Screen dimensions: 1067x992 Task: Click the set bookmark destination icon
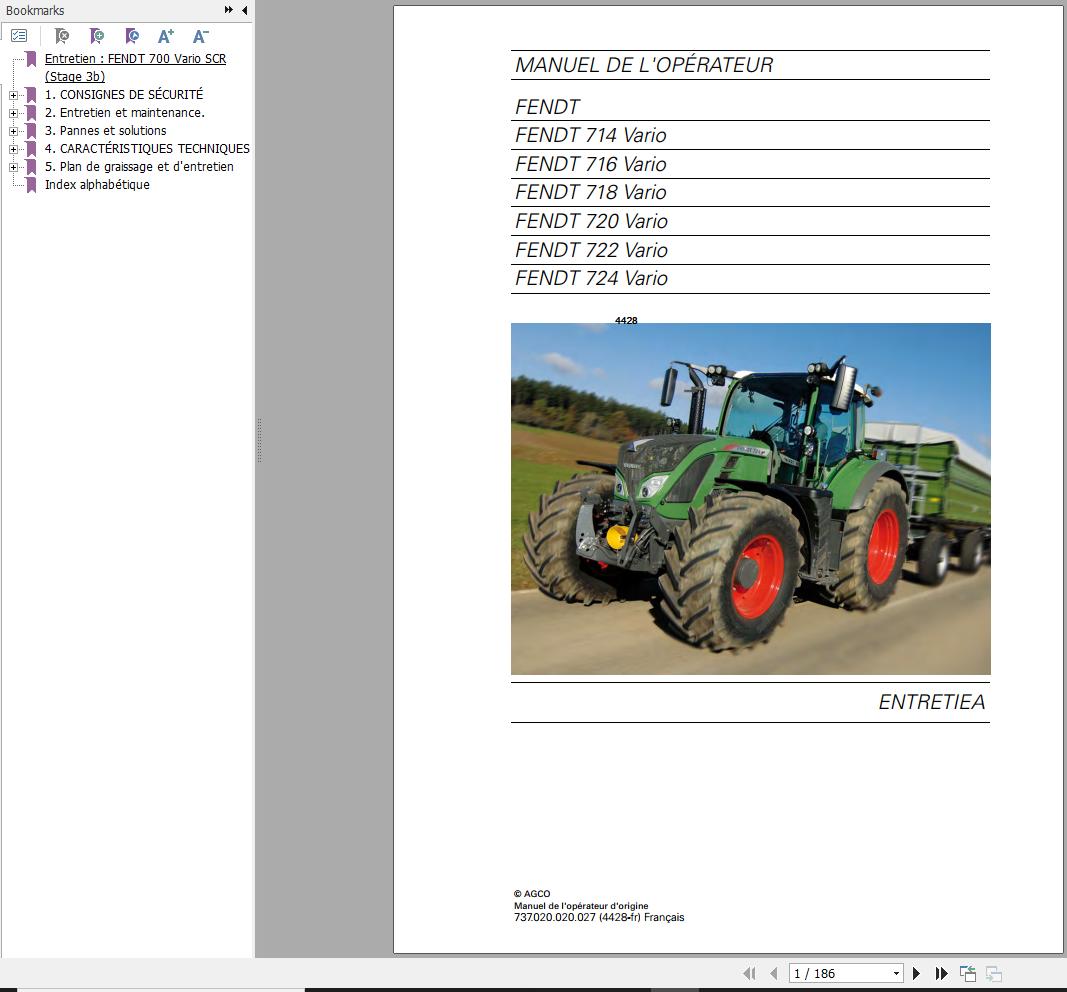tap(132, 35)
